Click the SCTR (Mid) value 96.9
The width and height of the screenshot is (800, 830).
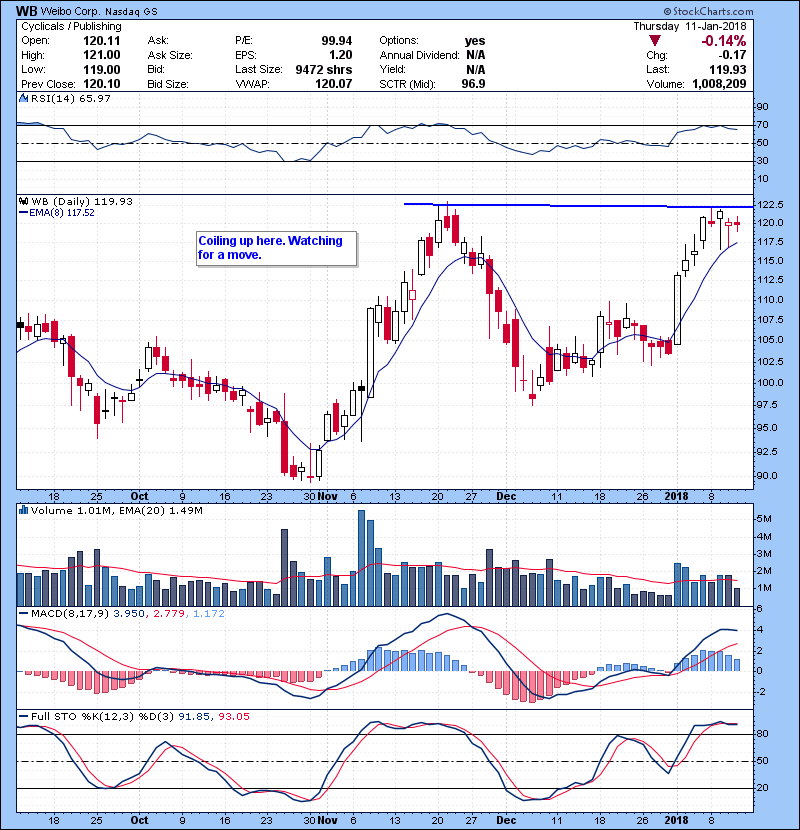point(473,84)
